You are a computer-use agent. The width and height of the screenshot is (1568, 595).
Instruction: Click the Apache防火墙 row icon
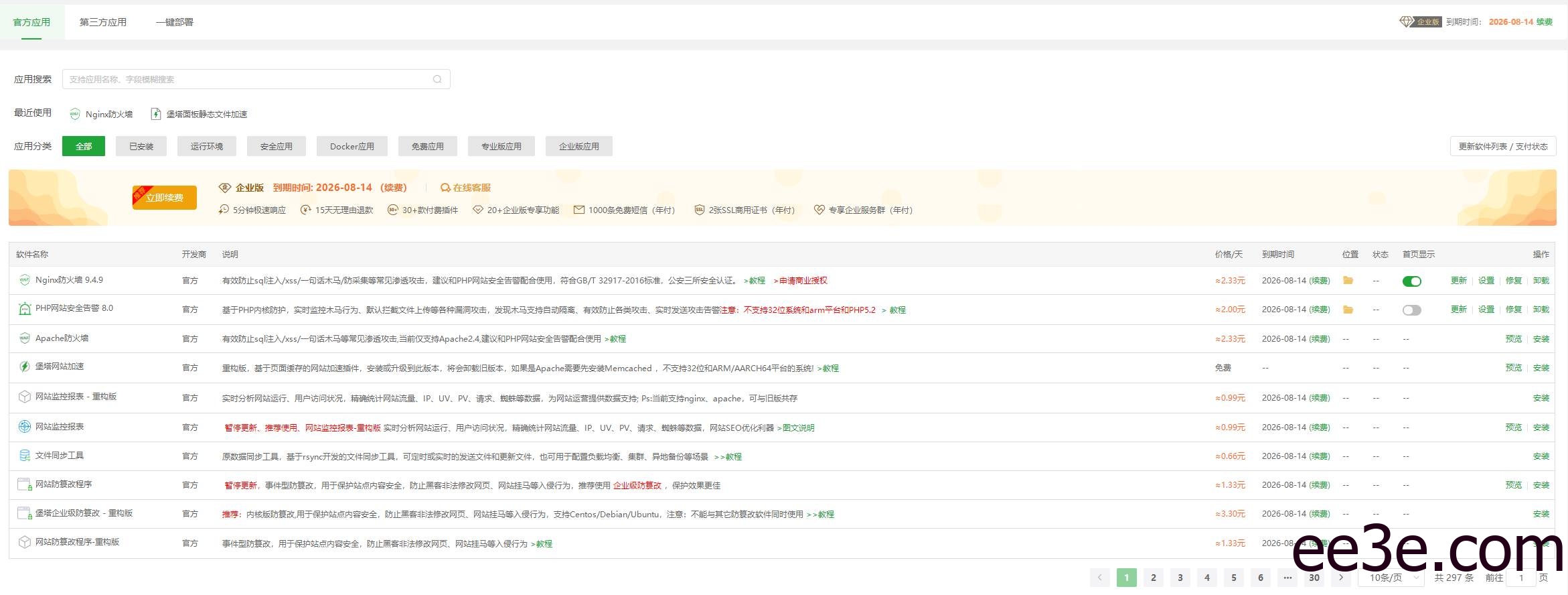pyautogui.click(x=25, y=338)
